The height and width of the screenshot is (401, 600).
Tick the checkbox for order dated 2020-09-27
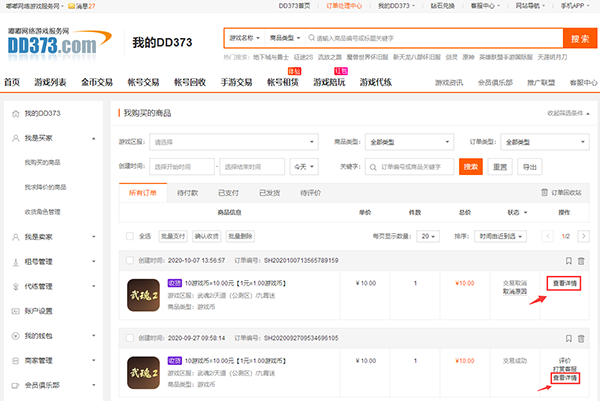pos(130,338)
